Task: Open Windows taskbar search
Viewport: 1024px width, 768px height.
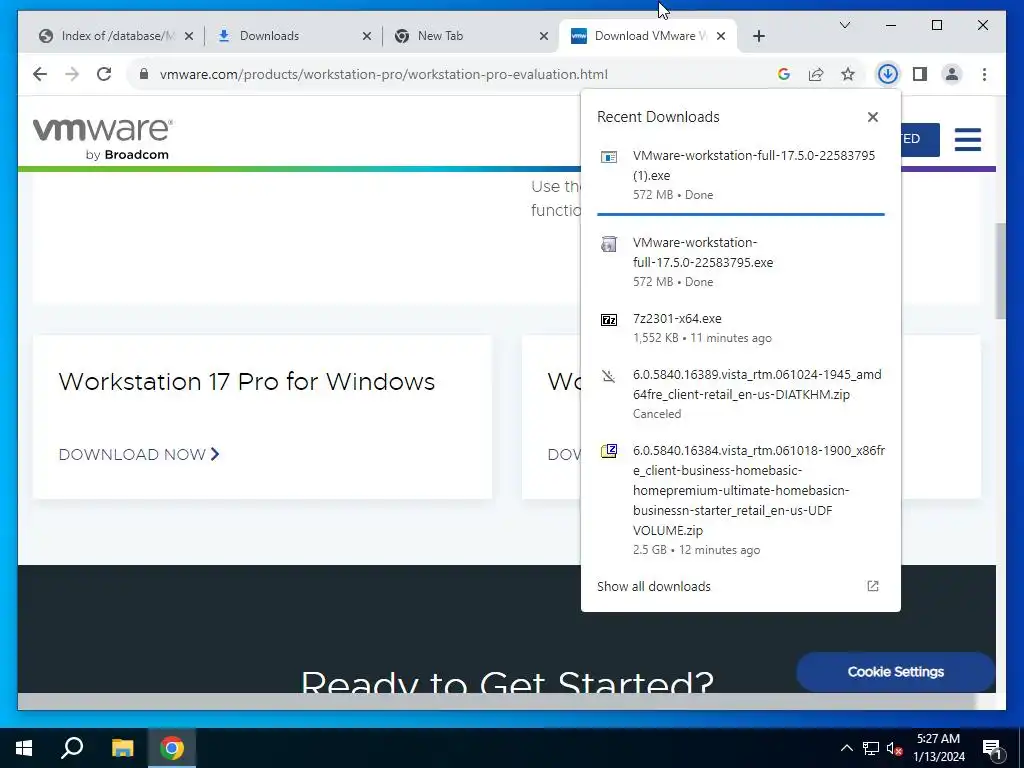Action: pyautogui.click(x=72, y=748)
